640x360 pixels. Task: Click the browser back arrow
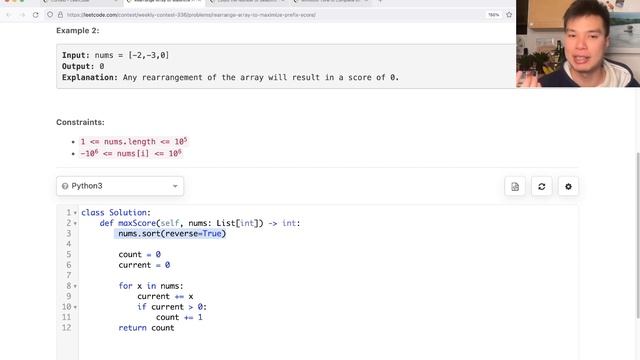(x=9, y=15)
